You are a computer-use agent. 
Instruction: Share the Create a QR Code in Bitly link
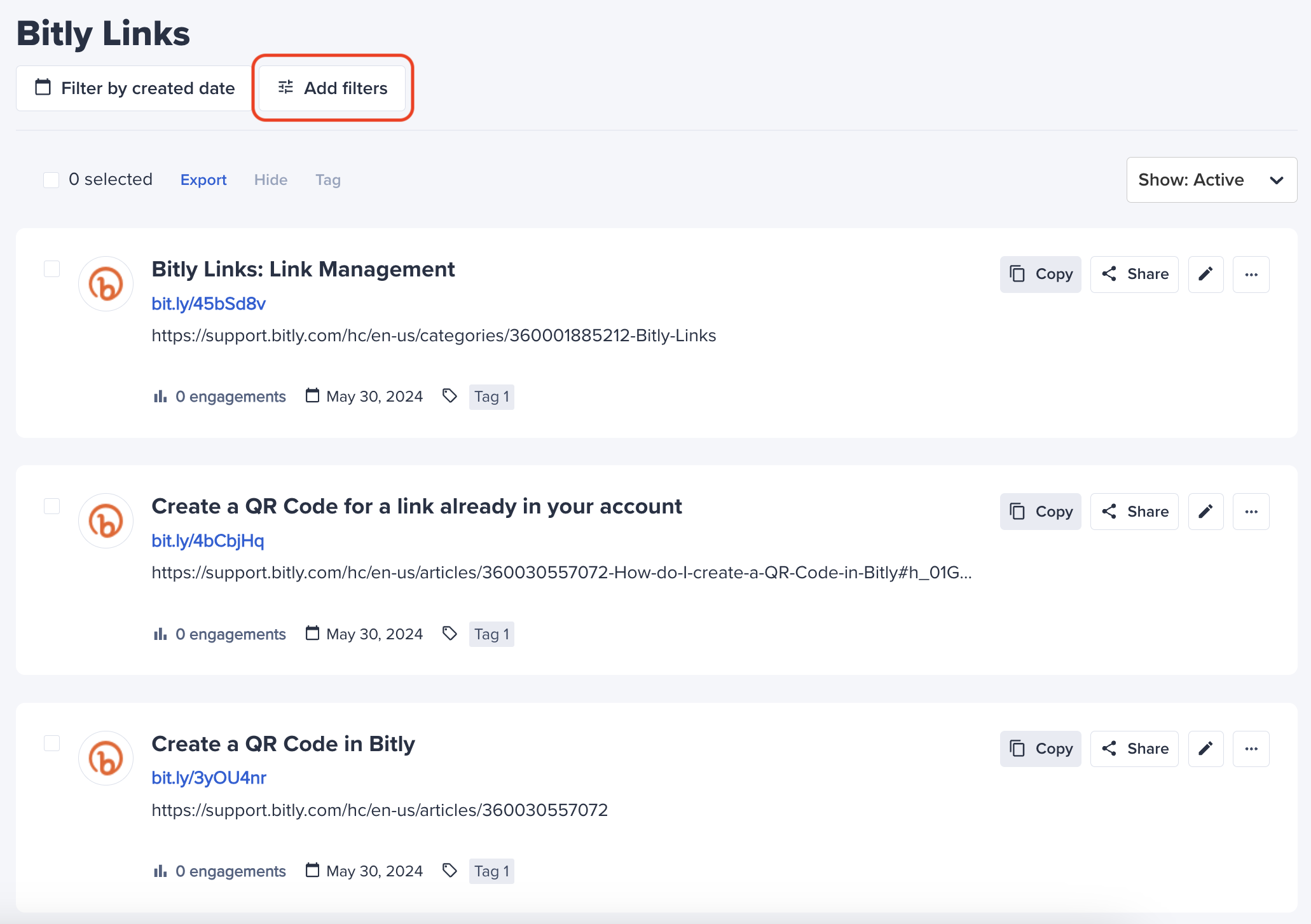1135,749
